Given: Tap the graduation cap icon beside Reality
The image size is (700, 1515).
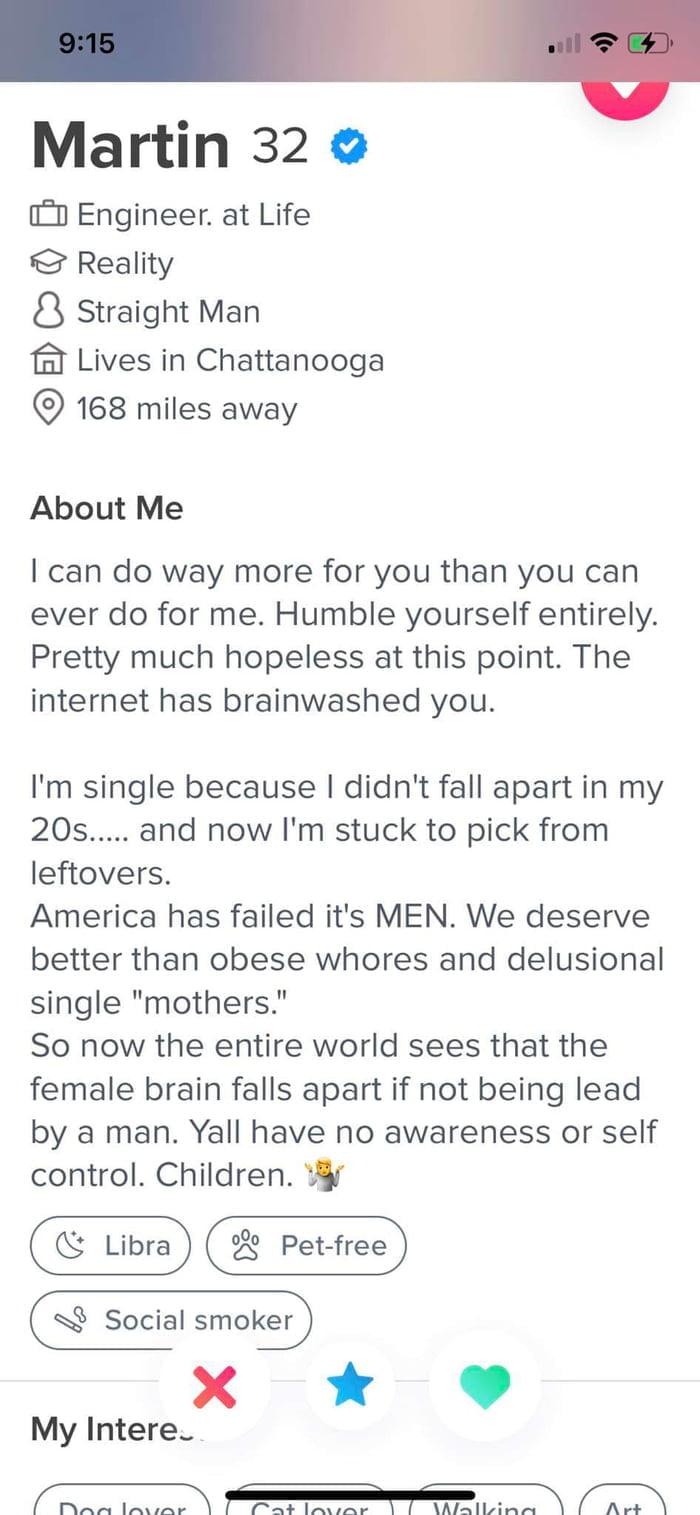Looking at the screenshot, I should (x=47, y=262).
